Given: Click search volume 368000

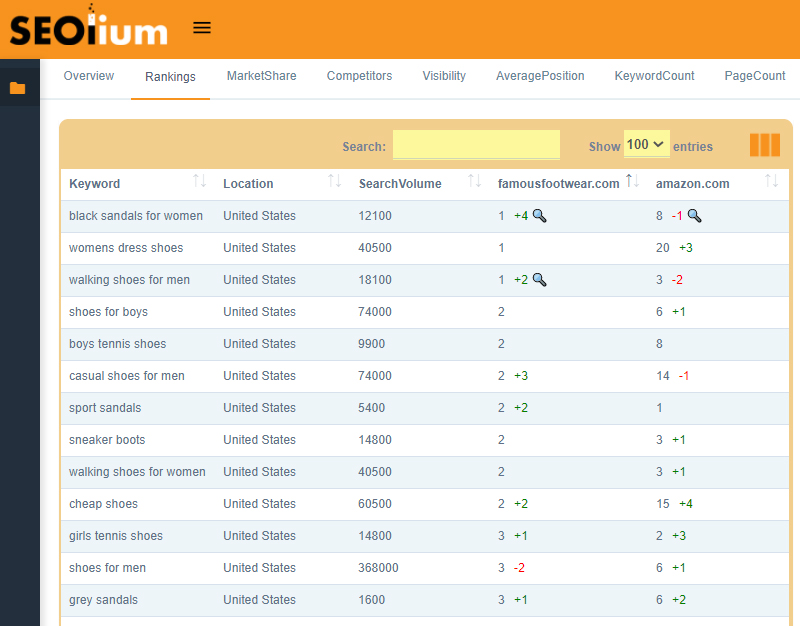Looking at the screenshot, I should click(378, 568).
